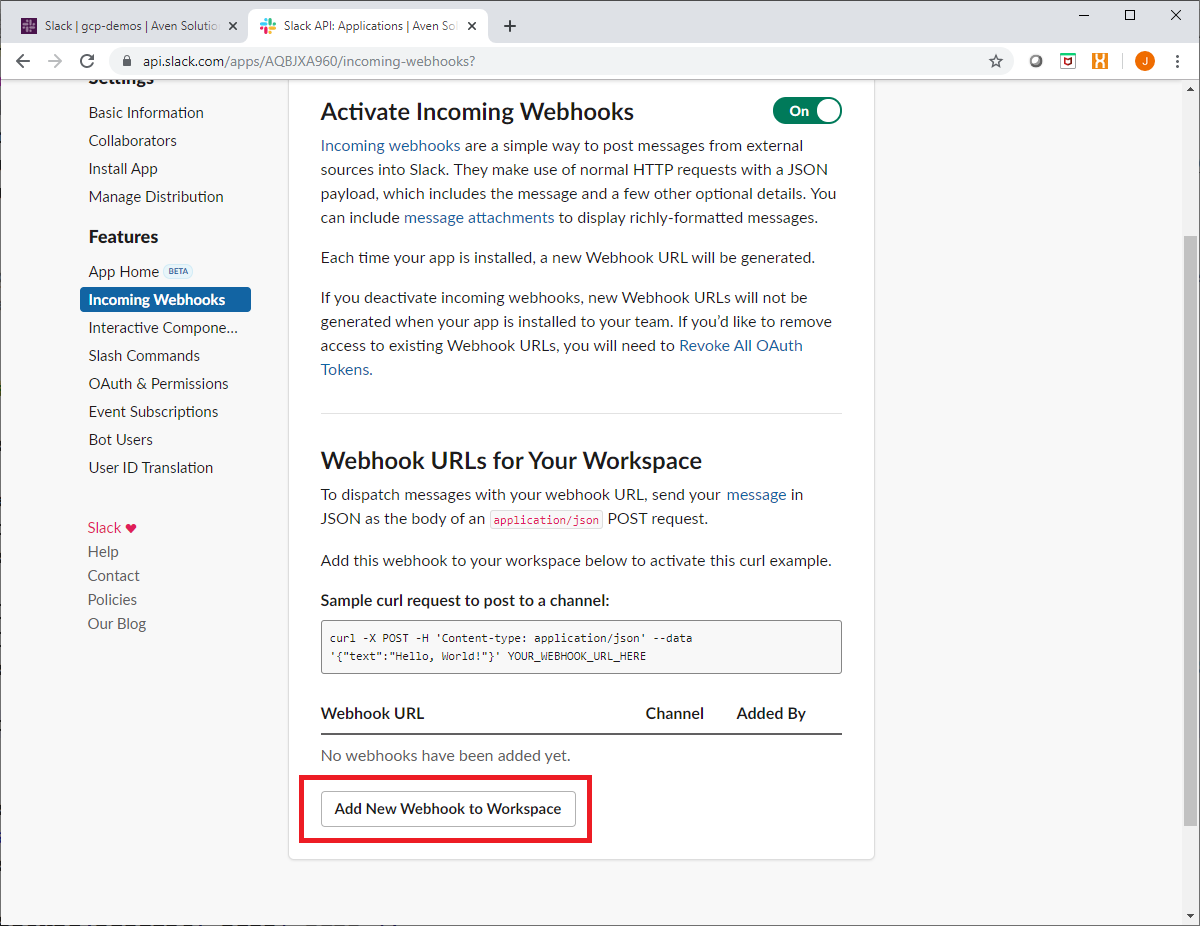Open the Help link
Screen dimensions: 1200x926
[103, 552]
